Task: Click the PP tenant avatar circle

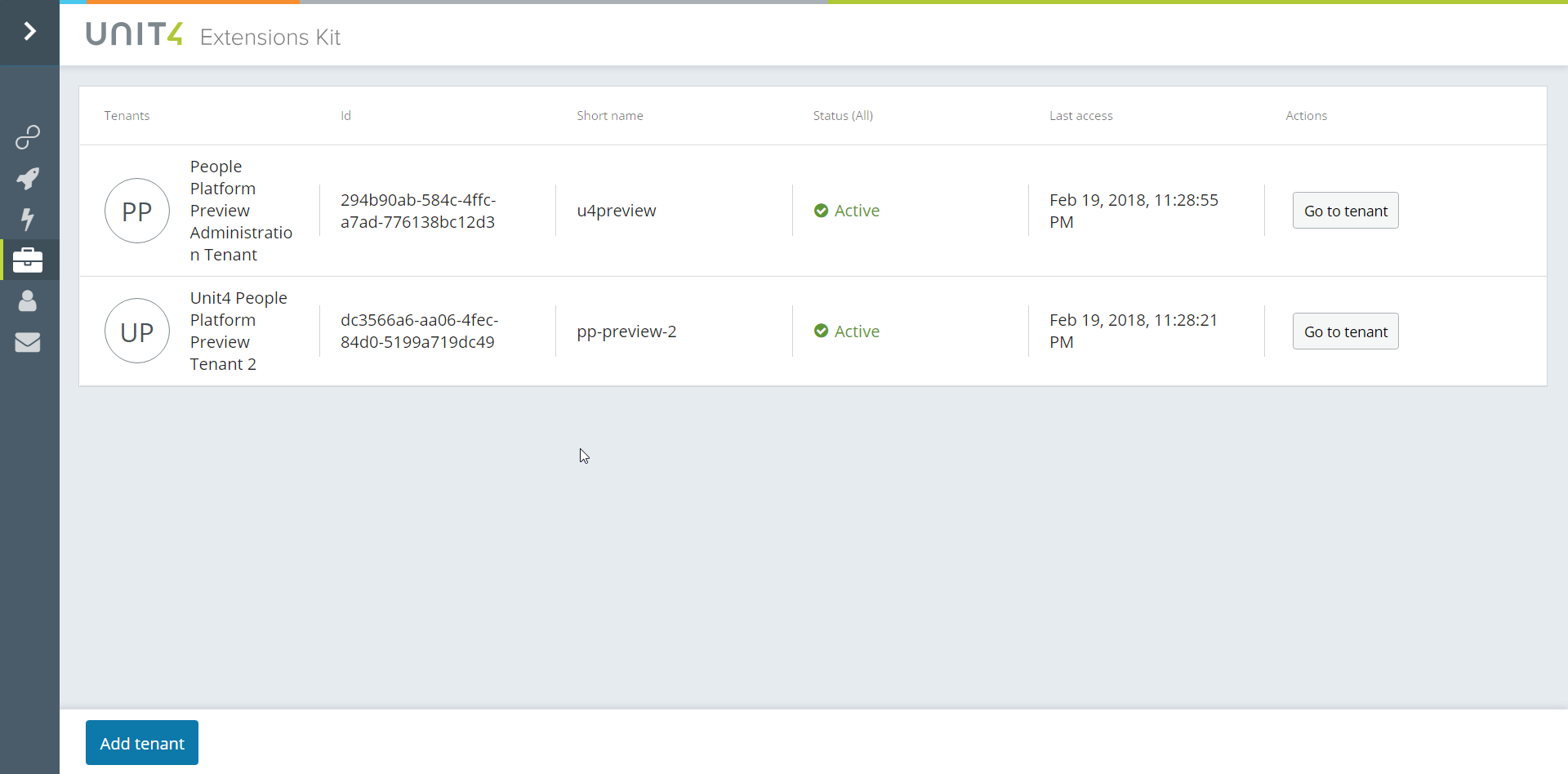Action: click(137, 211)
